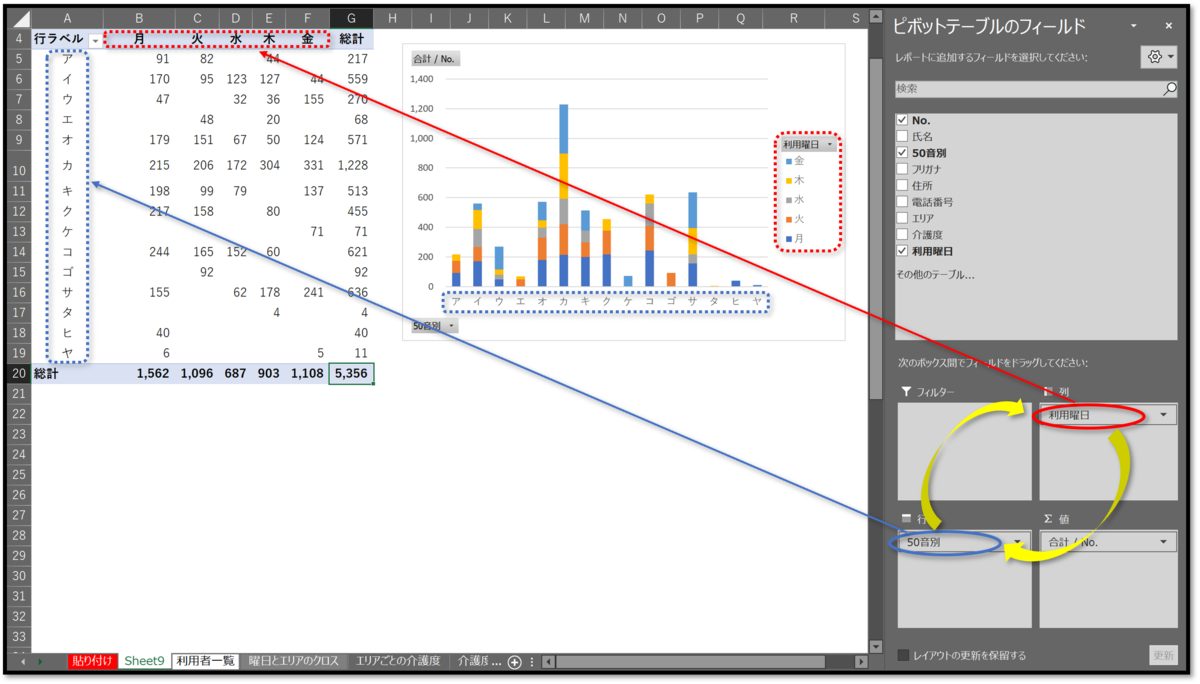
Task: Click the 木 legend swatch entry
Action: point(796,180)
